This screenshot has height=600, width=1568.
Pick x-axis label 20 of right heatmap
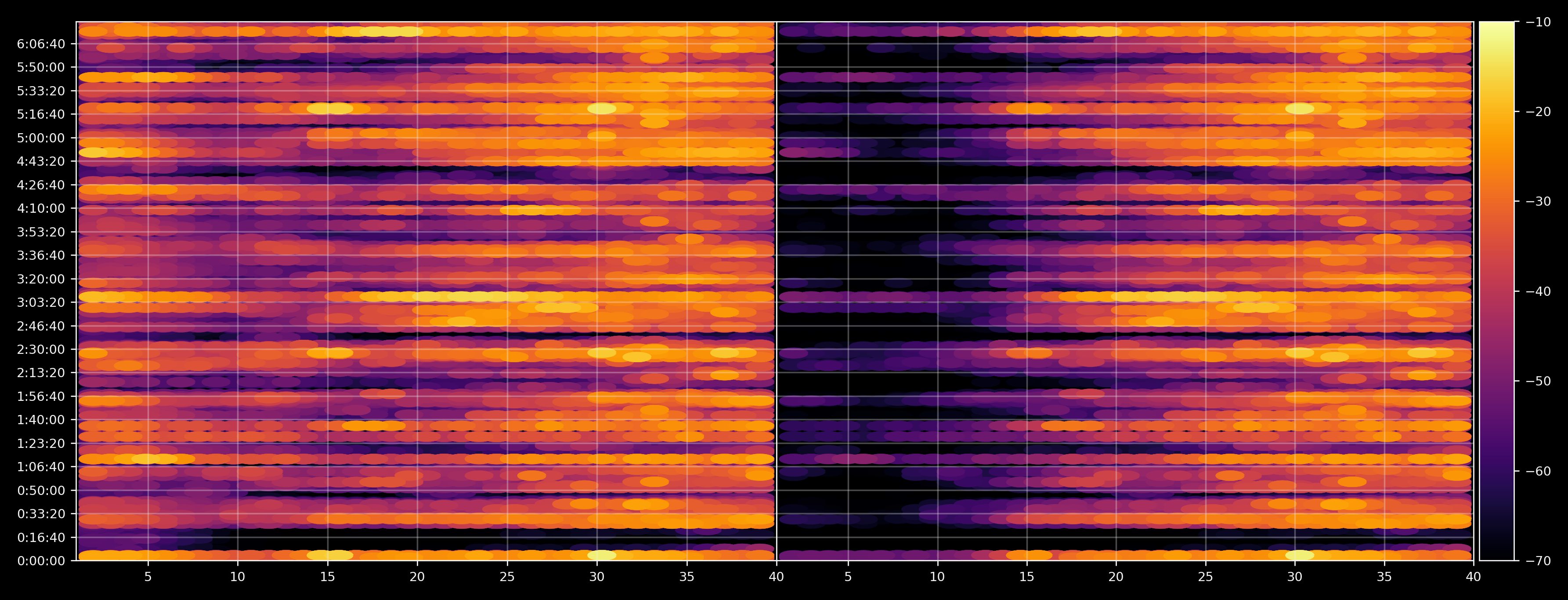point(1116,577)
